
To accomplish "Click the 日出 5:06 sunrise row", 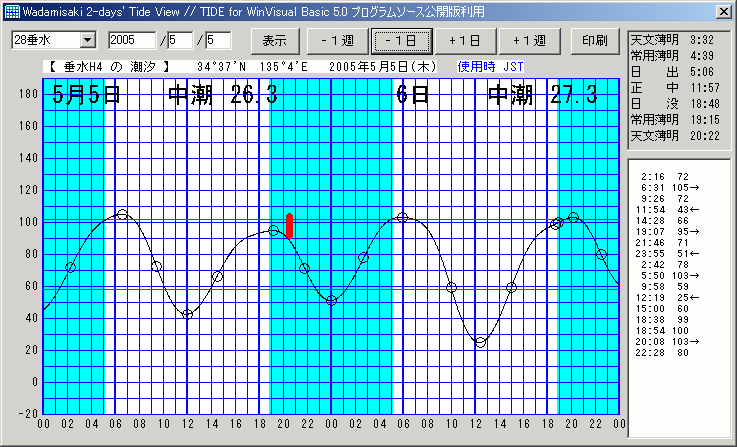I will pyautogui.click(x=675, y=72).
